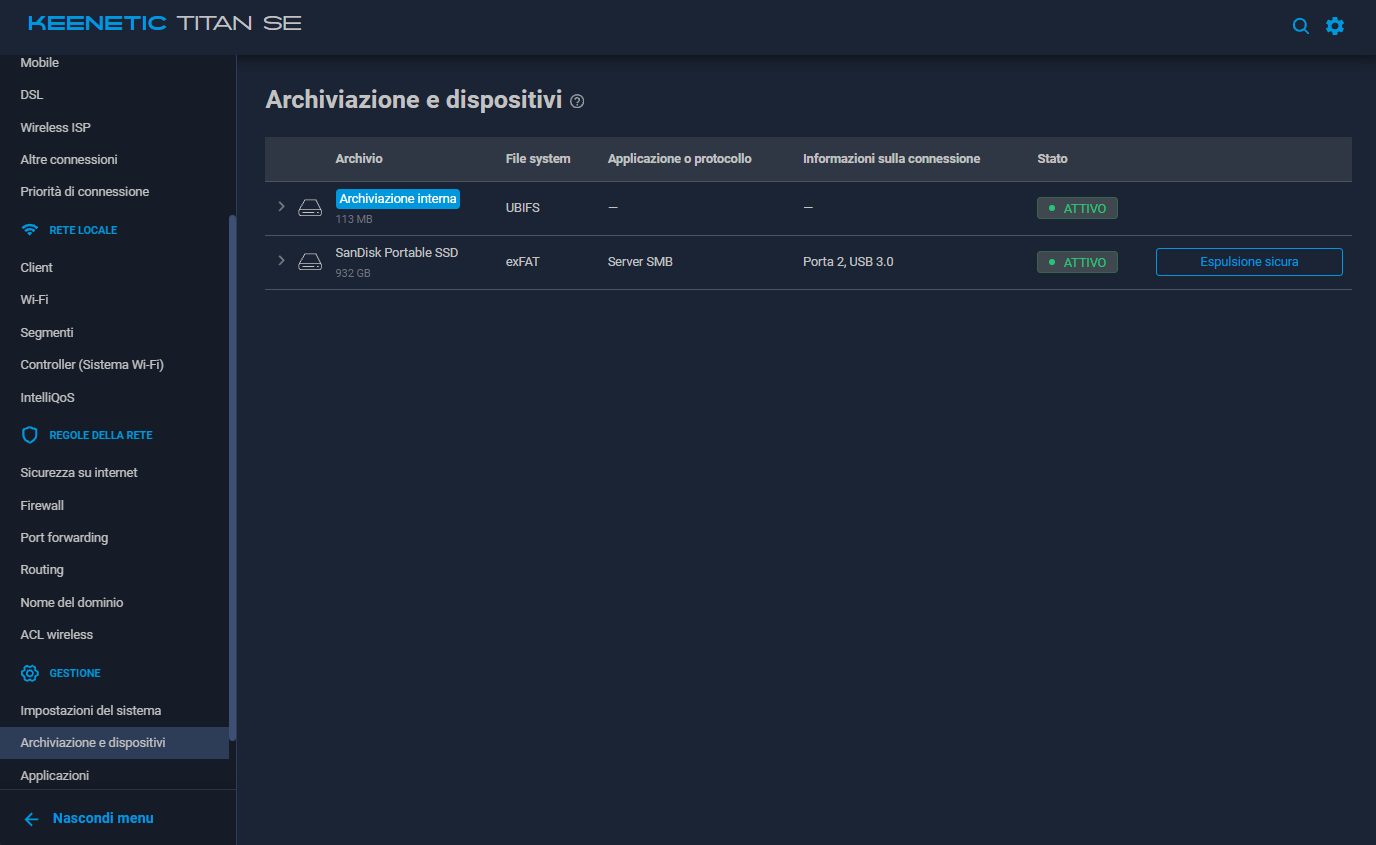The width and height of the screenshot is (1376, 845).
Task: Click the left arrow icon beside Nascondi menu
Action: coord(31,819)
